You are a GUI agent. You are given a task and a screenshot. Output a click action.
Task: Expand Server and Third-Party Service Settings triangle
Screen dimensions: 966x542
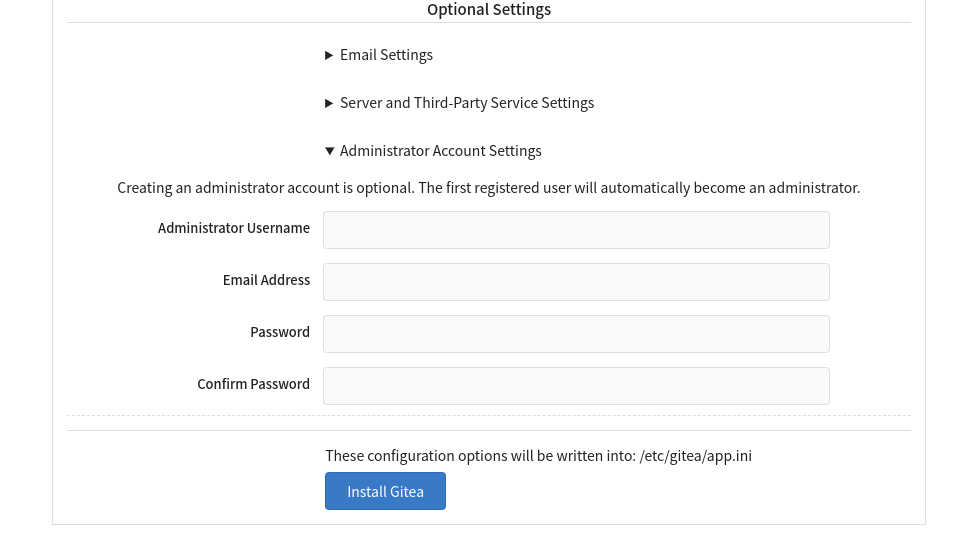(329, 103)
